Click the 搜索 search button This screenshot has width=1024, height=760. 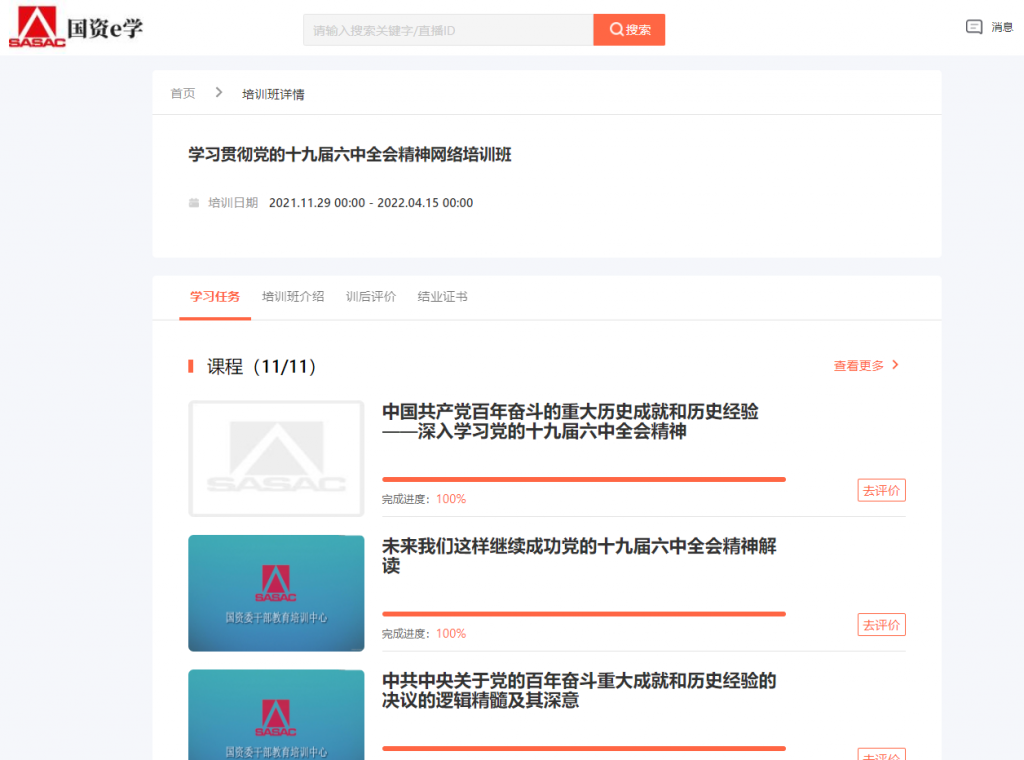[x=629, y=30]
